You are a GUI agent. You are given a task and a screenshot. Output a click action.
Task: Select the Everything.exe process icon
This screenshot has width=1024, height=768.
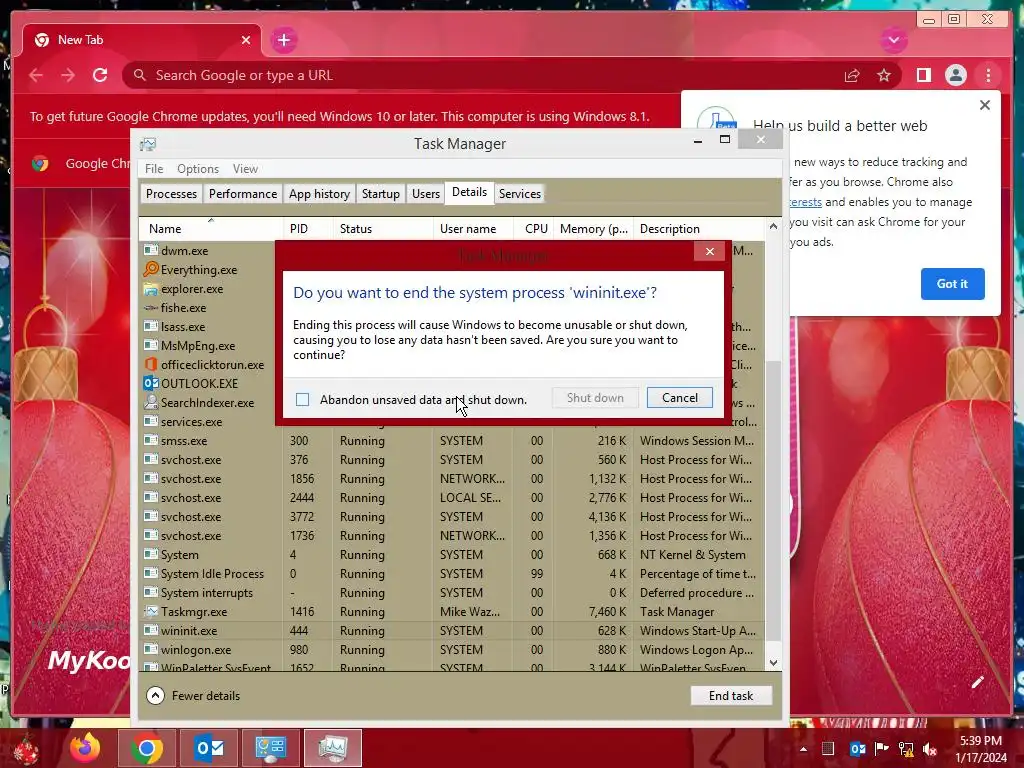point(151,269)
